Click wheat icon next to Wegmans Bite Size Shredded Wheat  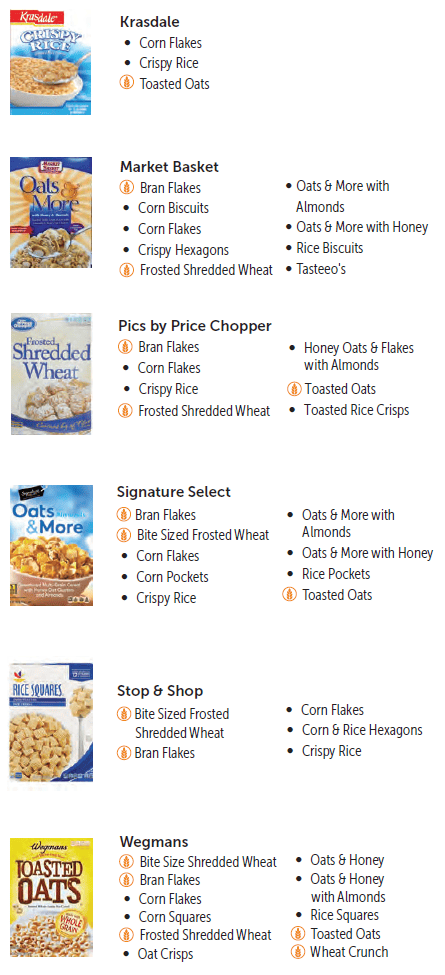pos(127,862)
